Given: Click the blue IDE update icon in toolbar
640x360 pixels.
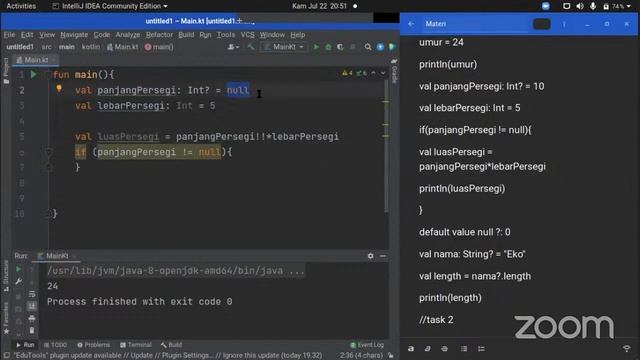Looking at the screenshot, I should (x=380, y=47).
